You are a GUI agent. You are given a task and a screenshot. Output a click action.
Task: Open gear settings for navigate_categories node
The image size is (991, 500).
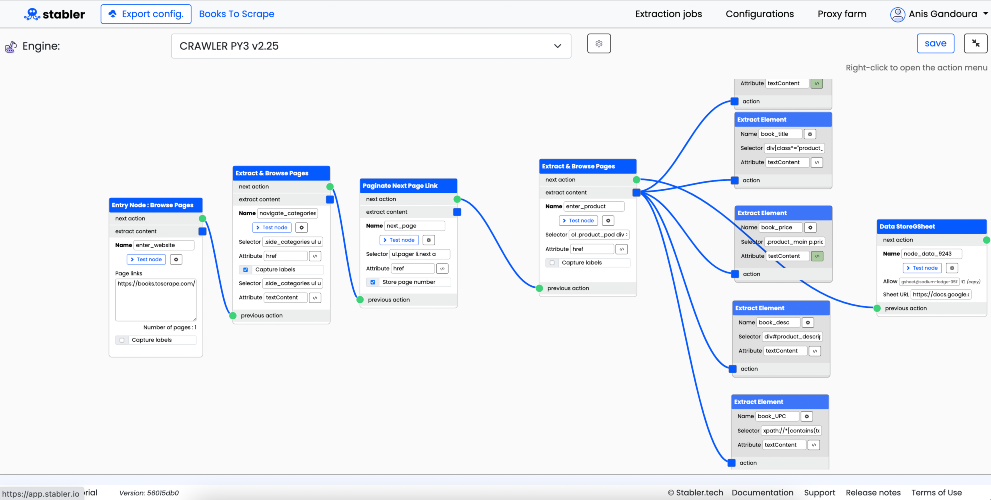(x=302, y=227)
